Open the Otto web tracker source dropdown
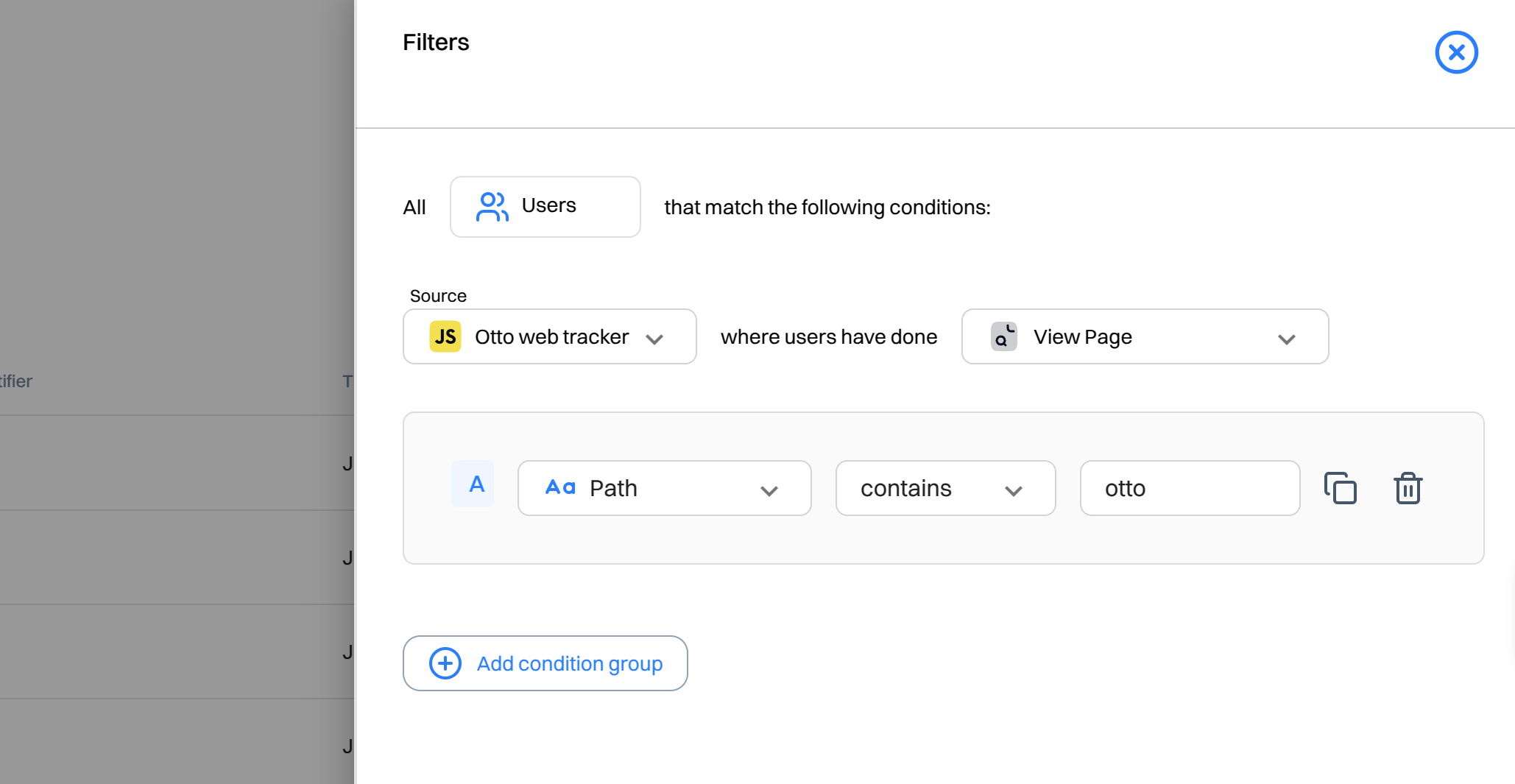Image resolution: width=1515 pixels, height=784 pixels. [x=550, y=336]
